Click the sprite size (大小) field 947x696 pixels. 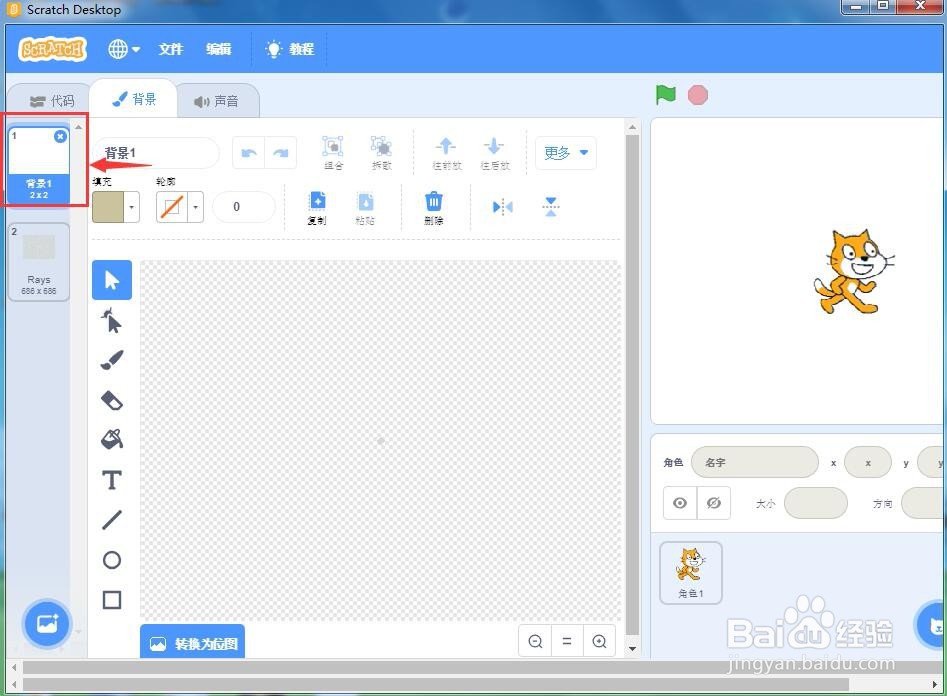tap(816, 503)
